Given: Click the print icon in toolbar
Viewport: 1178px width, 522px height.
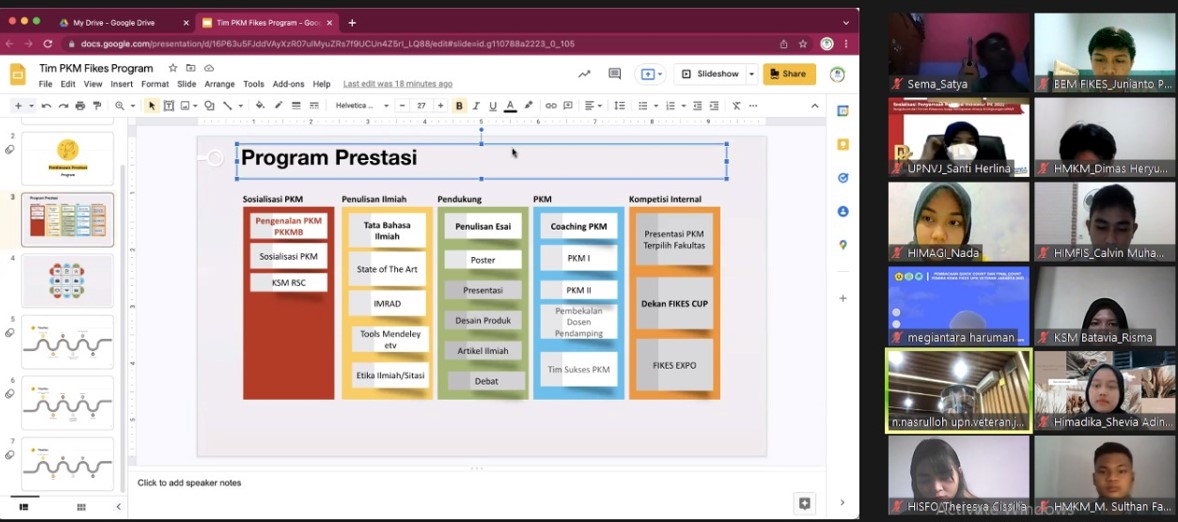Looking at the screenshot, I should click(78, 106).
